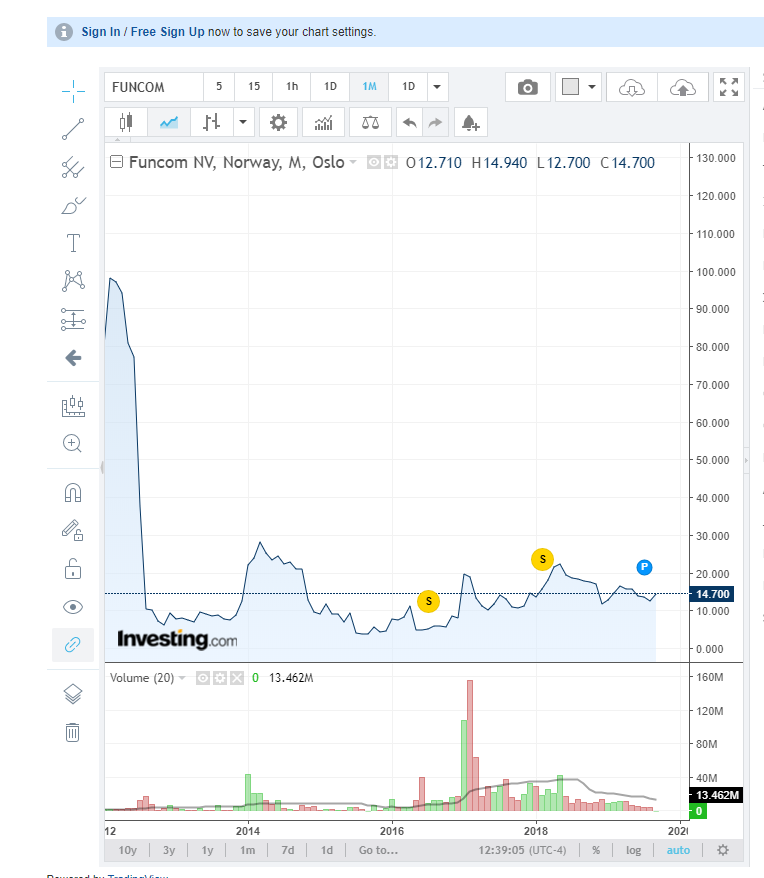Select the bars chart style icon
The width and height of the screenshot is (764, 878).
point(211,122)
